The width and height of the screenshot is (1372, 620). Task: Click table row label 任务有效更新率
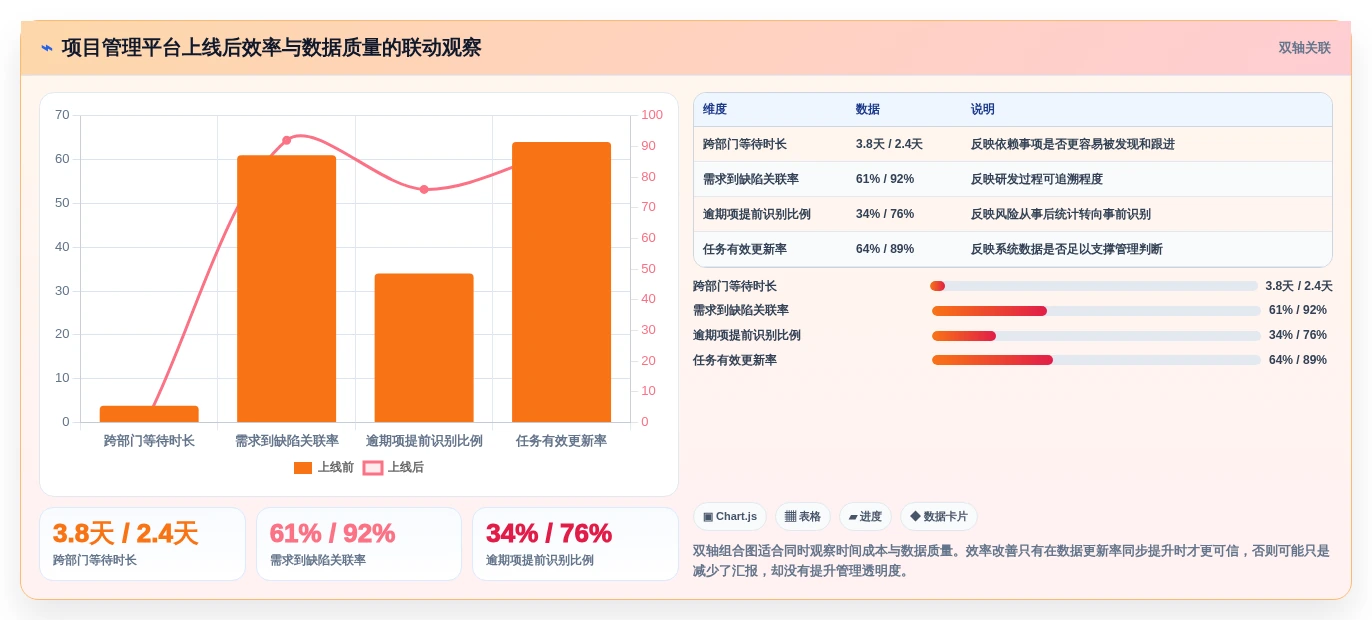(745, 249)
